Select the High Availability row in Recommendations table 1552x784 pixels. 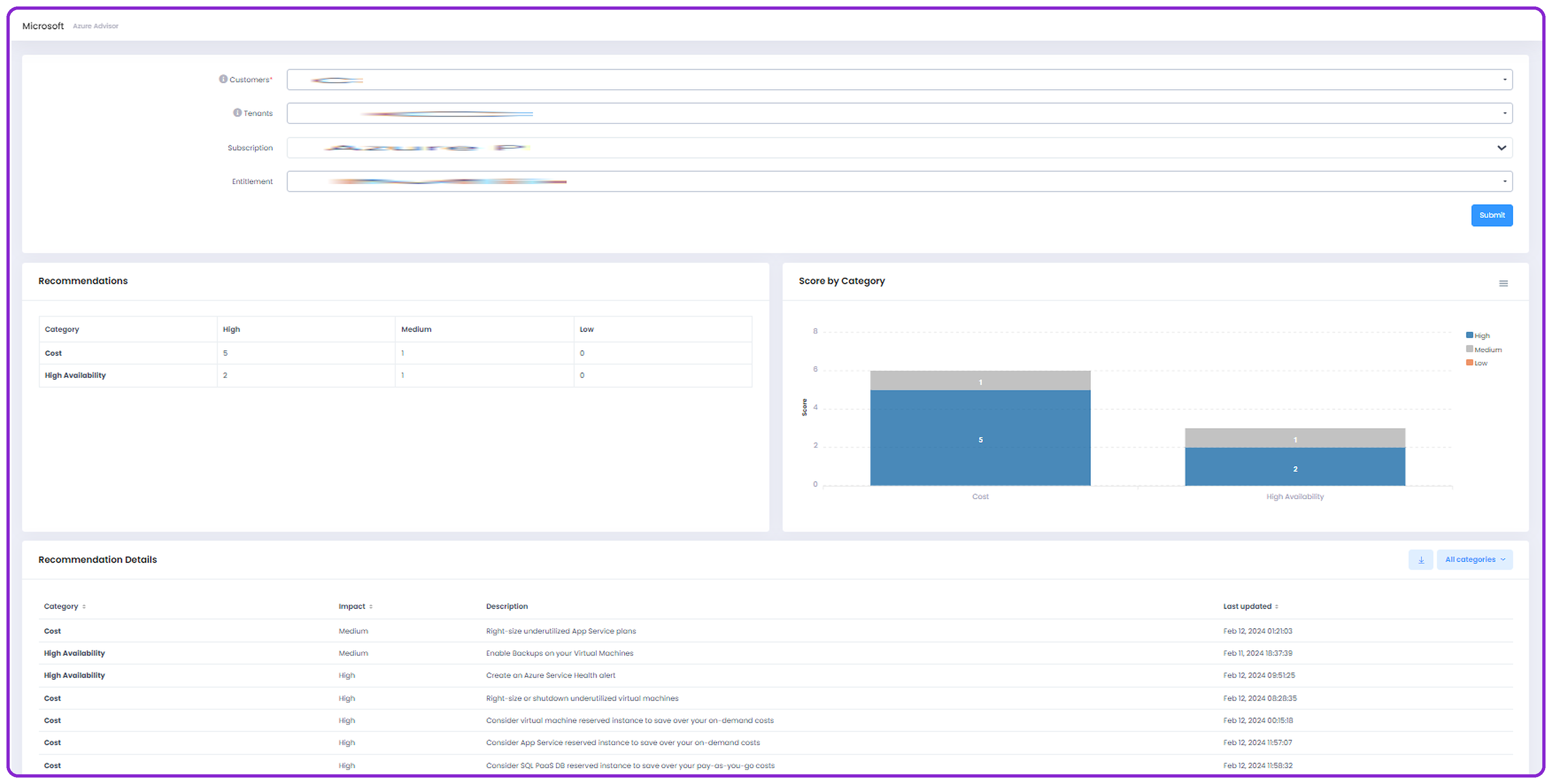[x=395, y=376]
